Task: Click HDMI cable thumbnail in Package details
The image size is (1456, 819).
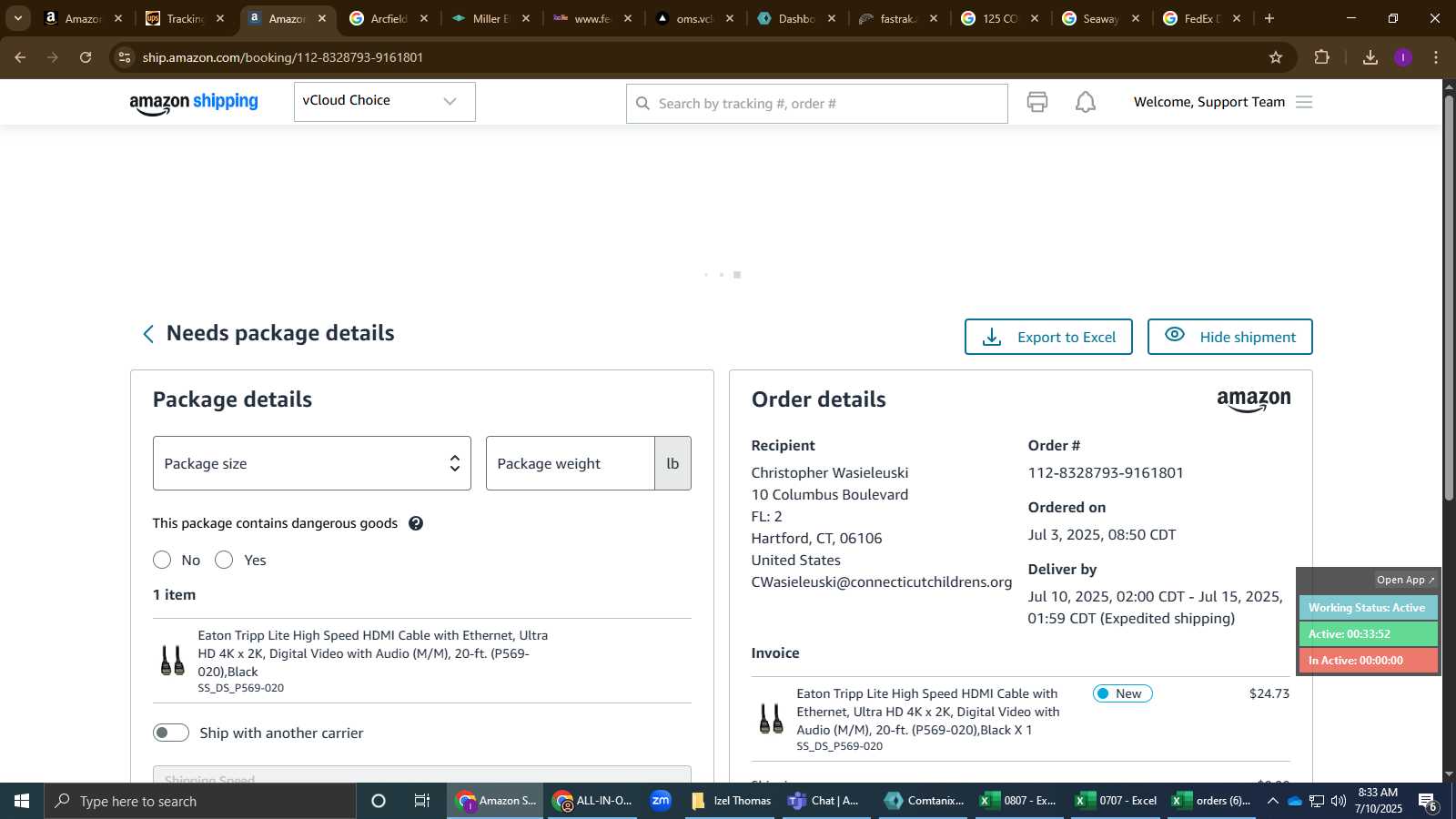Action: (172, 660)
